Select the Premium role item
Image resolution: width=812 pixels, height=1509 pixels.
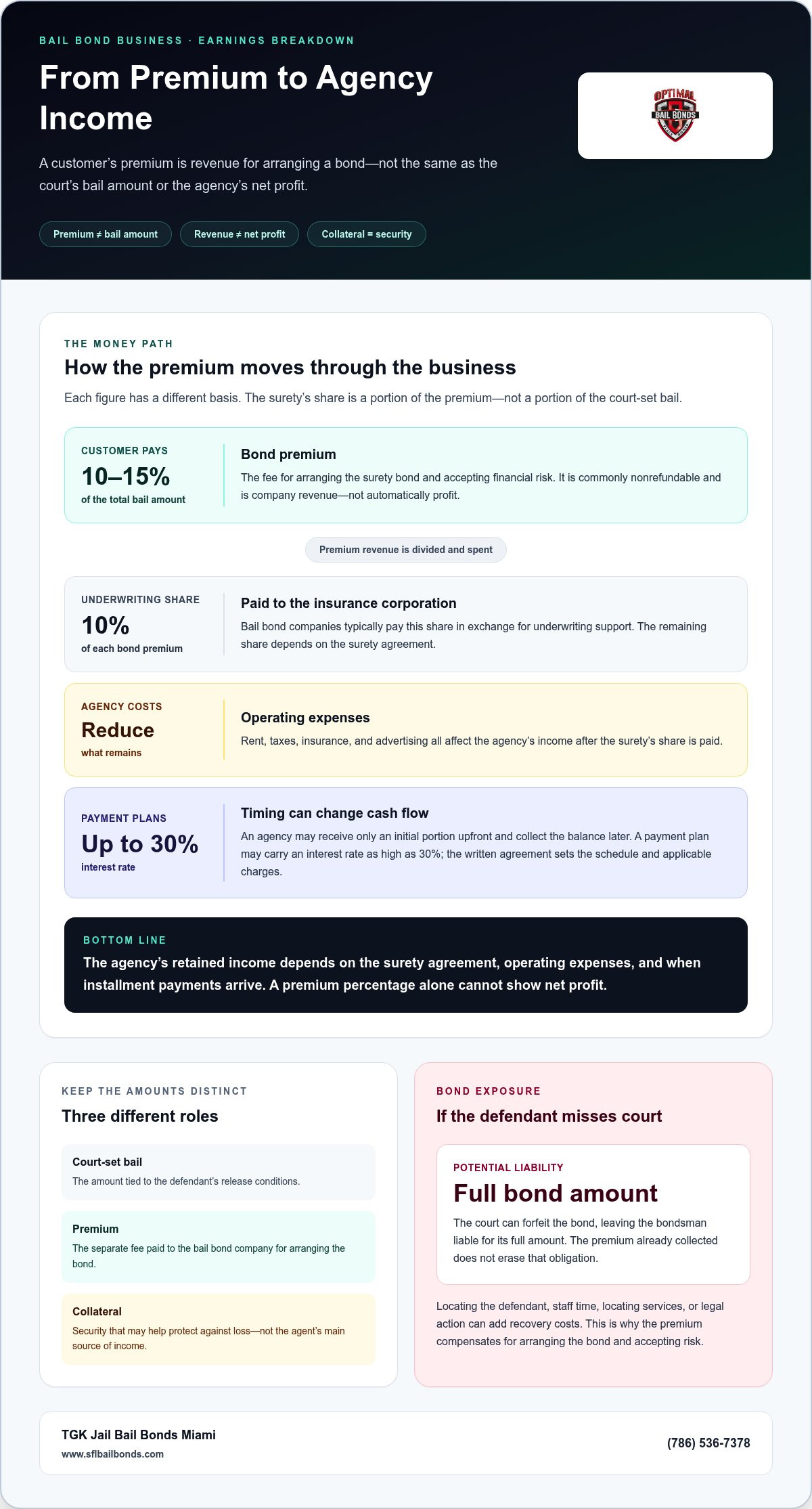[x=219, y=1247]
